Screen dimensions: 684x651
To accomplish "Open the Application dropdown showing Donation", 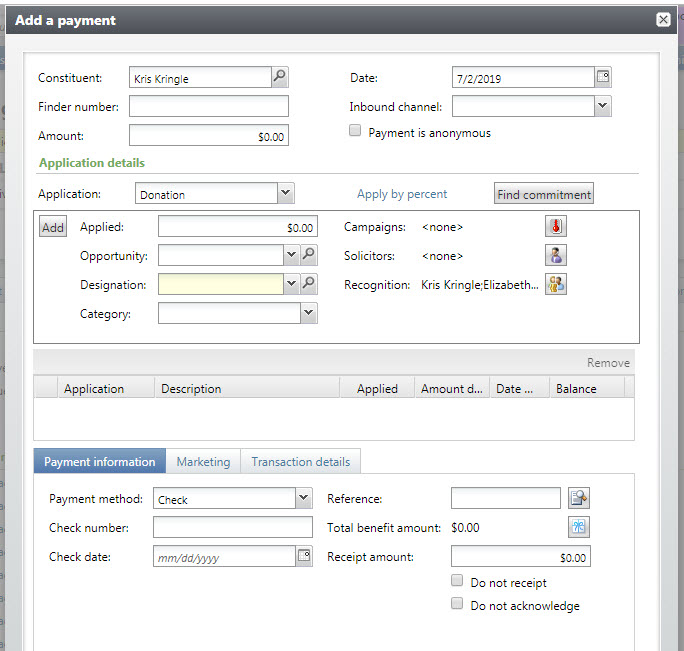I will [x=285, y=194].
